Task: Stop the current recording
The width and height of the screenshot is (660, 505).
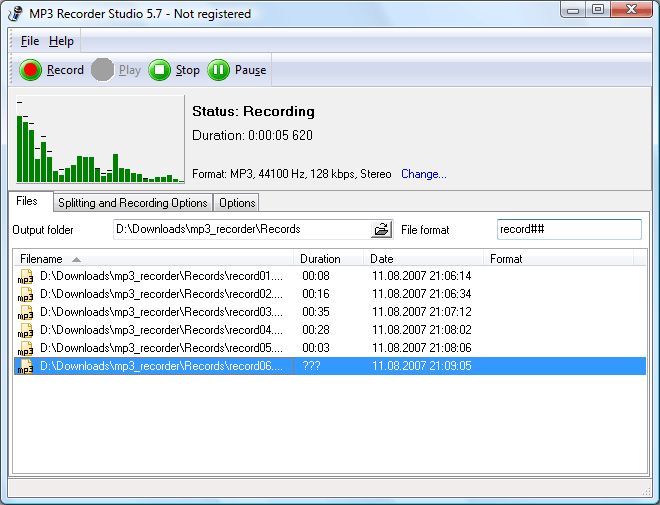Action: point(174,70)
